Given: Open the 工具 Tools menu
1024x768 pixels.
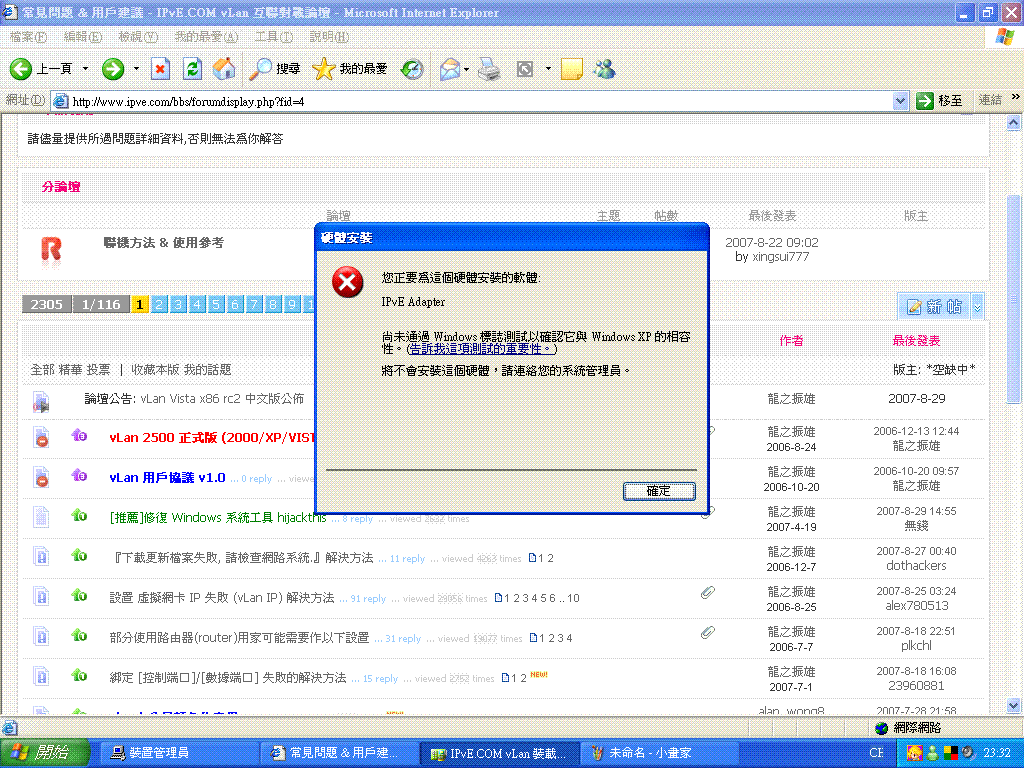Looking at the screenshot, I should tap(273, 37).
